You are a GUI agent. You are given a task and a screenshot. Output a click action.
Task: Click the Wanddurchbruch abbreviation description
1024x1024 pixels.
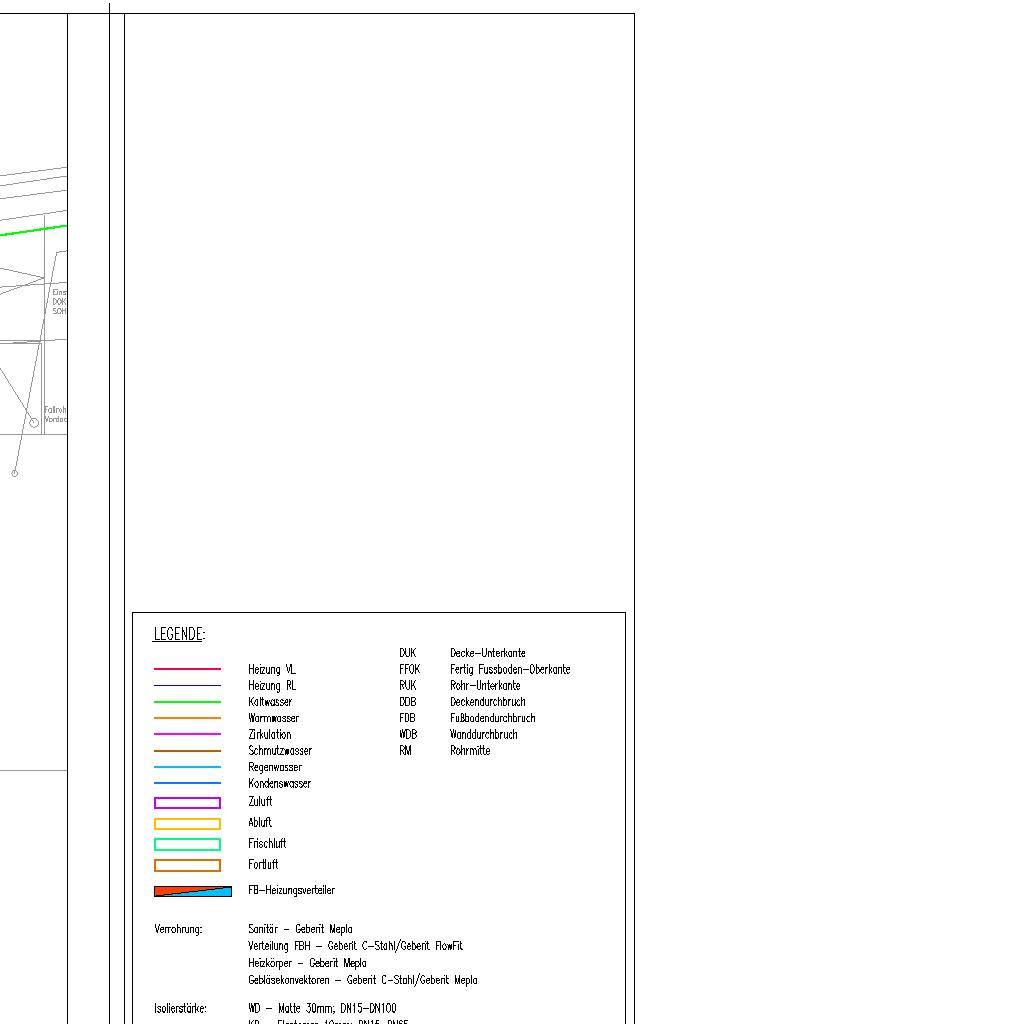[x=483, y=735]
